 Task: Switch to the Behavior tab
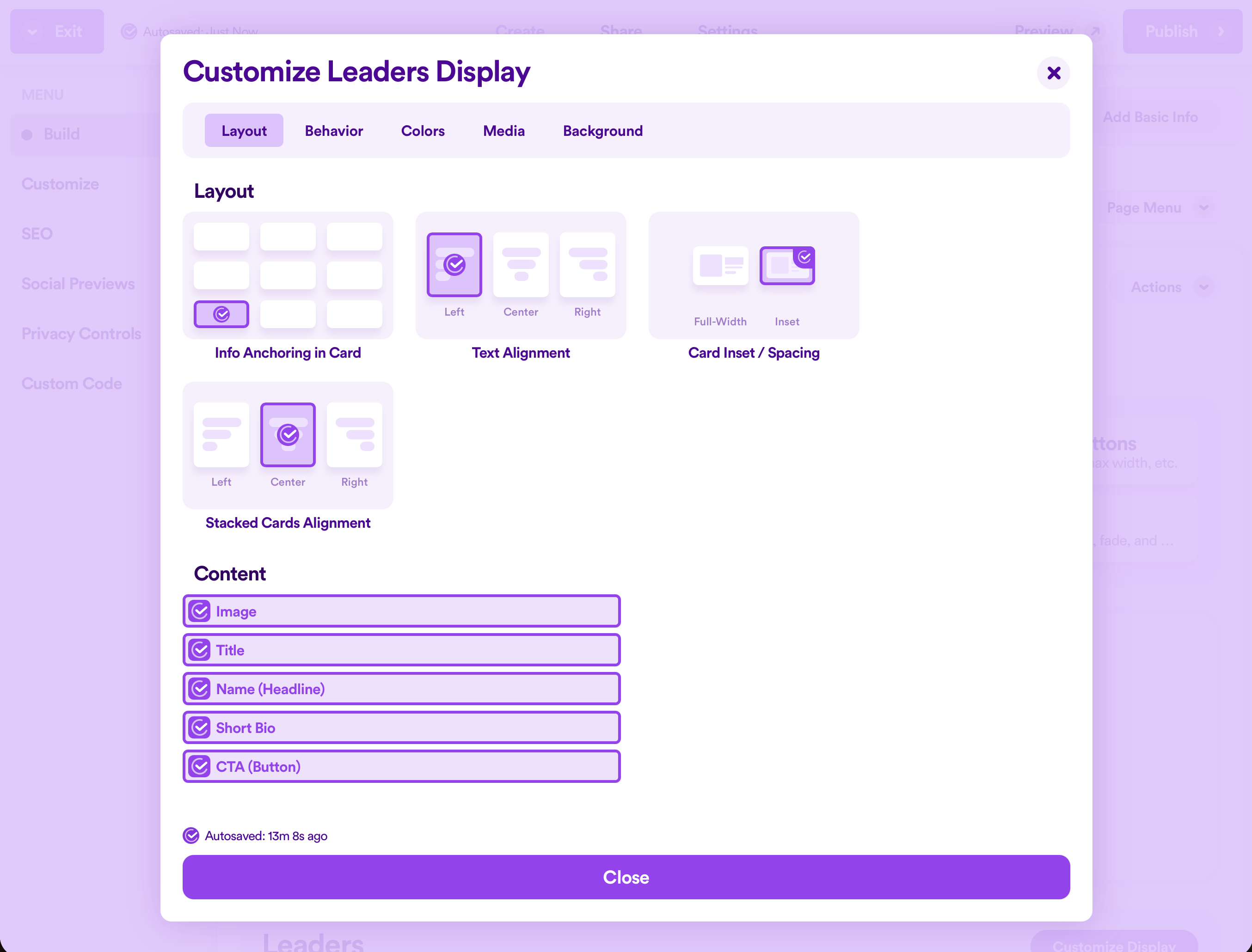coord(334,131)
